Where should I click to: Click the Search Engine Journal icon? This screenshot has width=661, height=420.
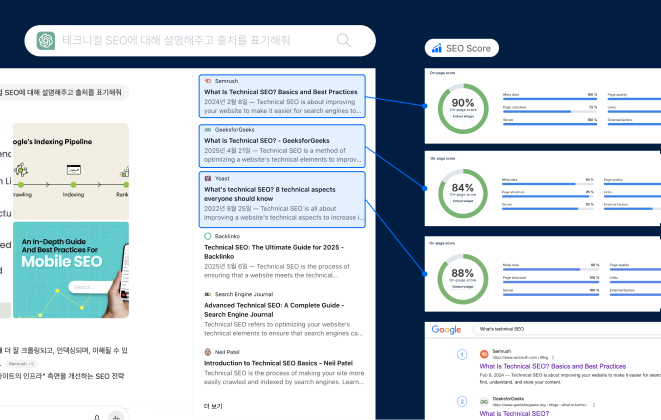[207, 294]
